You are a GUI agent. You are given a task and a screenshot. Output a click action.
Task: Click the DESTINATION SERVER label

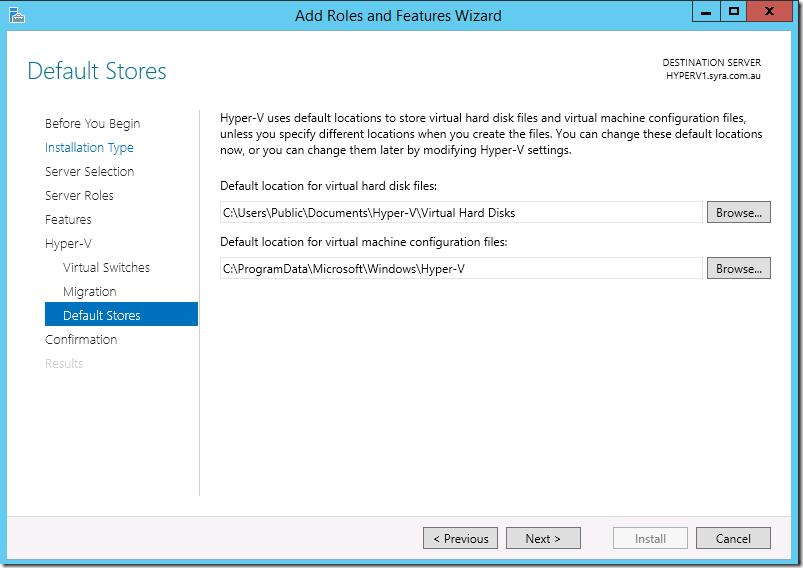(711, 62)
